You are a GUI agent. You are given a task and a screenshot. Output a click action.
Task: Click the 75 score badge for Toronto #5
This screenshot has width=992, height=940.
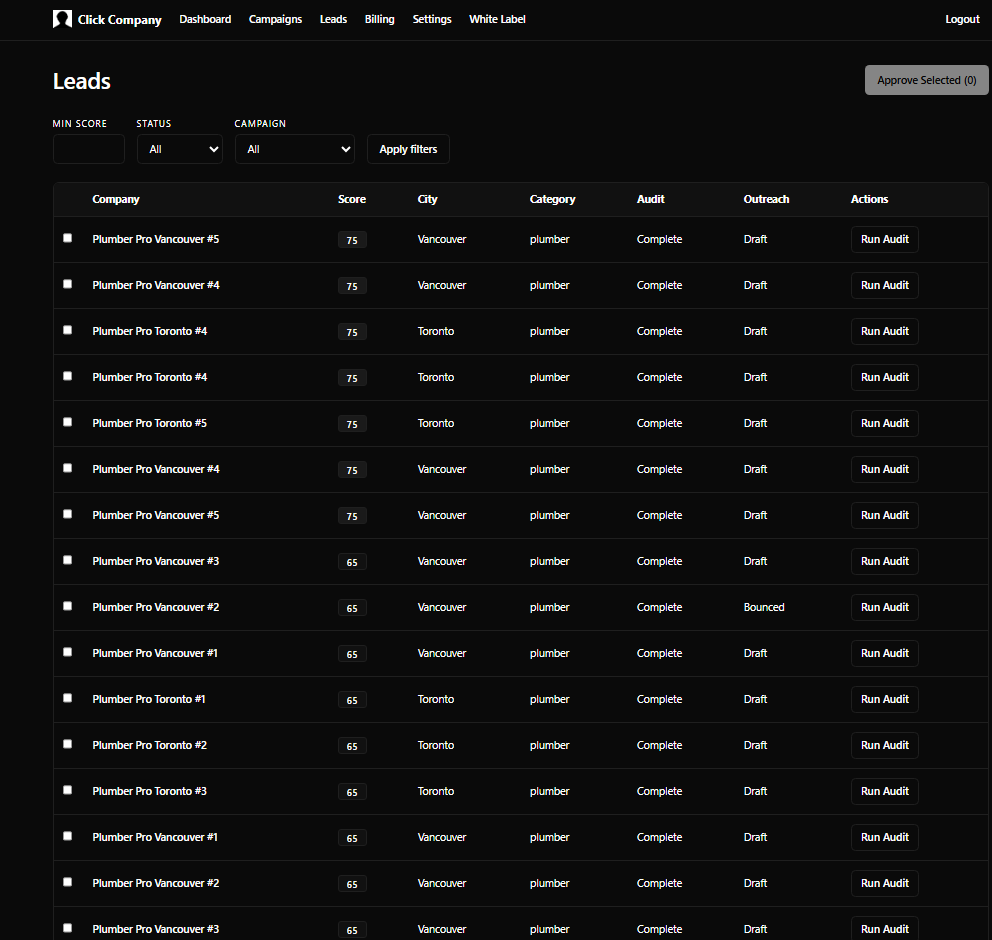click(x=352, y=424)
